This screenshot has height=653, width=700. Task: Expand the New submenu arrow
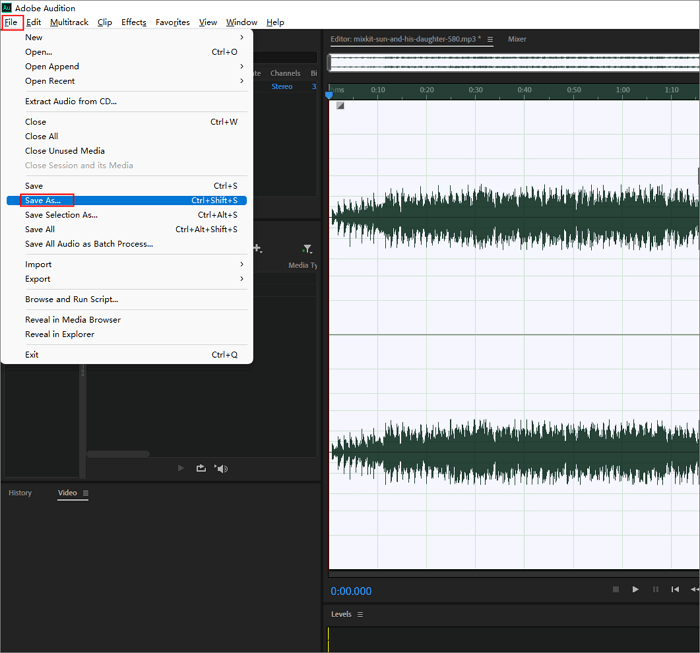[242, 37]
